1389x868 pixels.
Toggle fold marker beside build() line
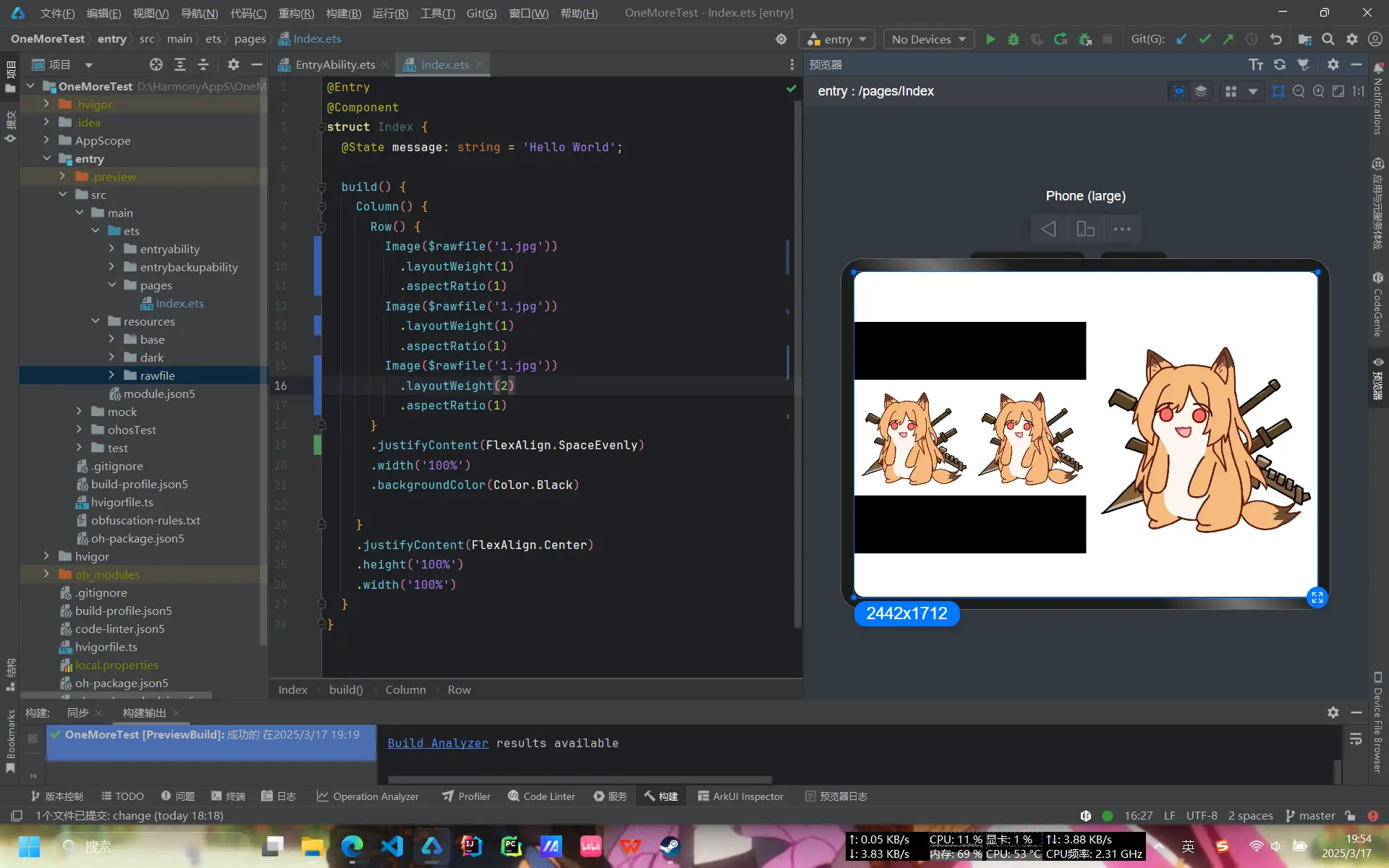coord(322,187)
